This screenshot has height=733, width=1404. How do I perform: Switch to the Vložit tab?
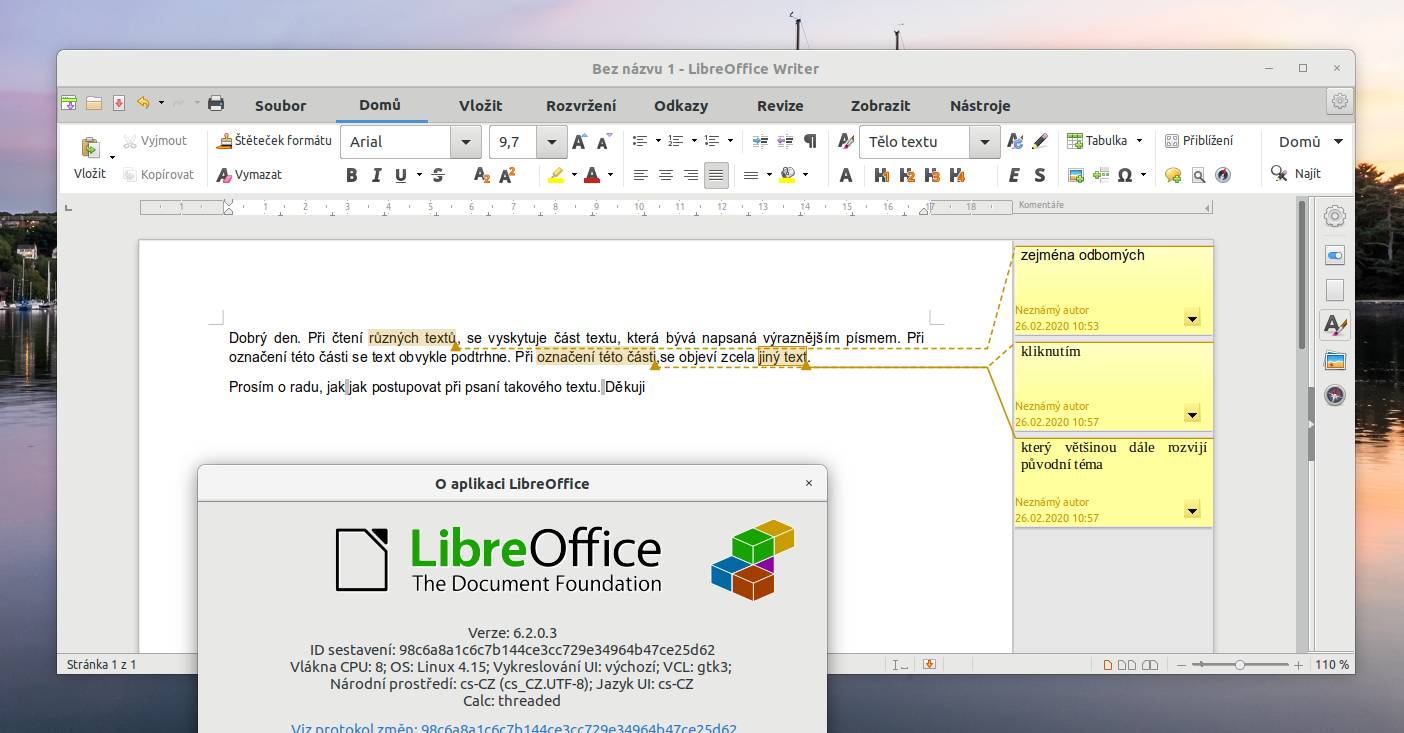pos(480,105)
